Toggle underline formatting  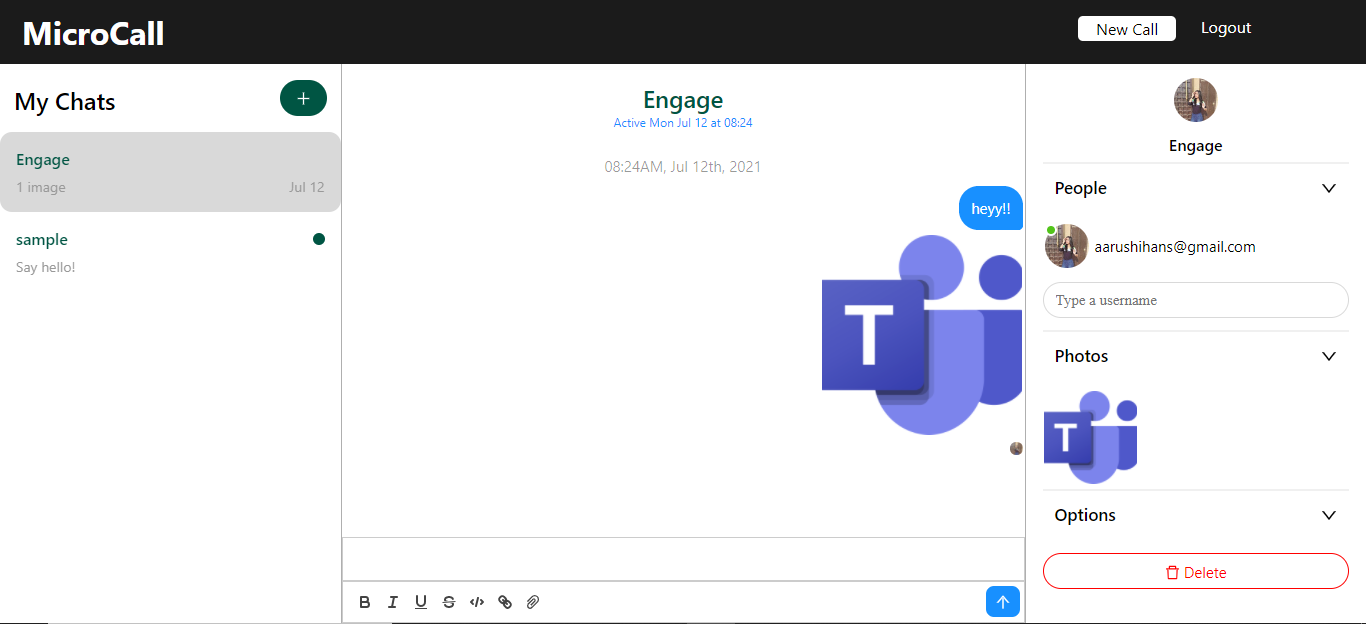pos(421,602)
